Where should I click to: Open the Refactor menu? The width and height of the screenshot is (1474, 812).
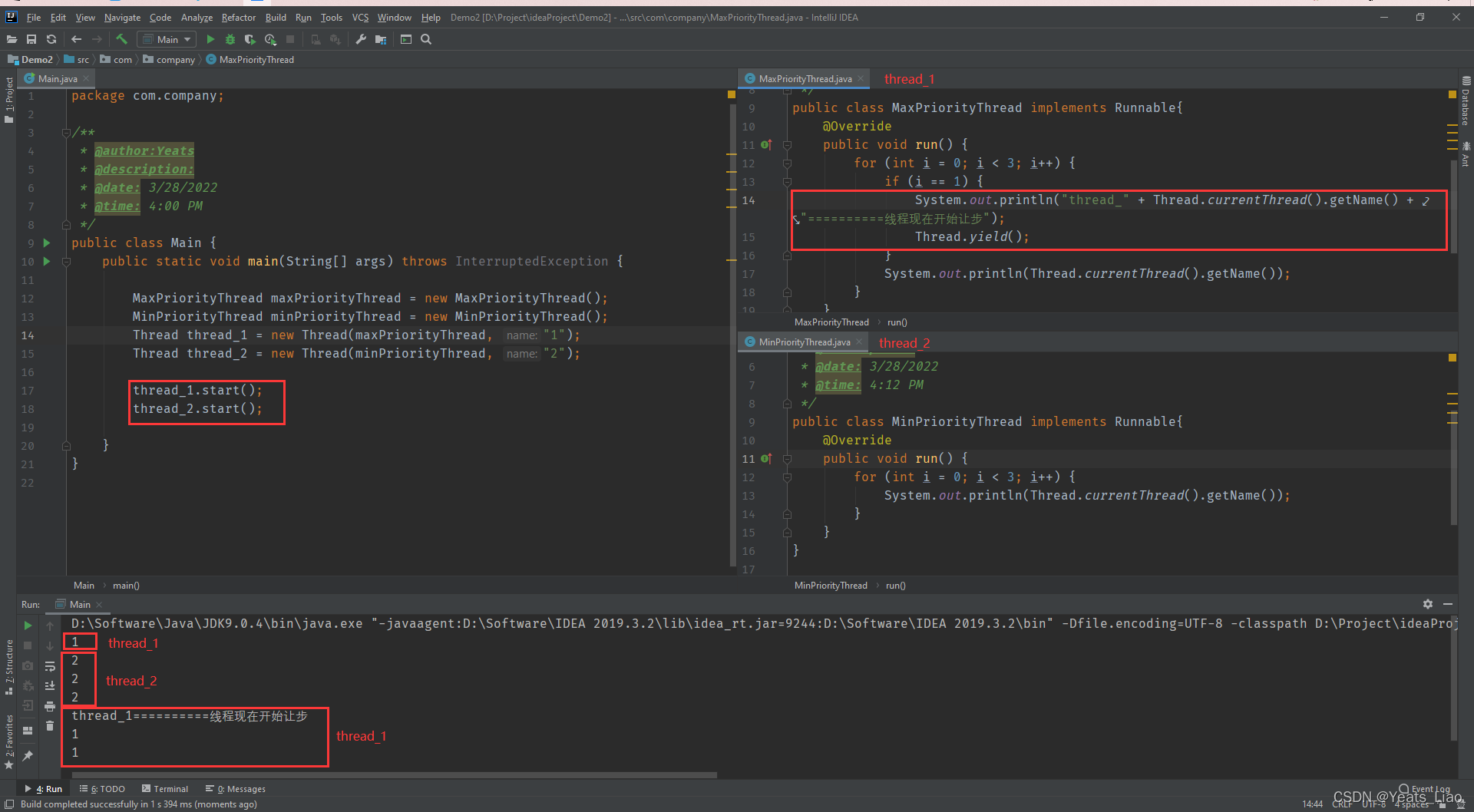click(238, 17)
